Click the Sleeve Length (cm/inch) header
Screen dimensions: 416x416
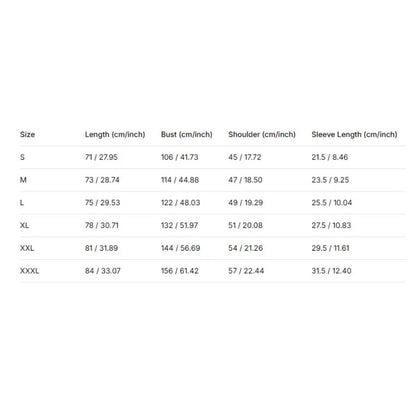(354, 135)
